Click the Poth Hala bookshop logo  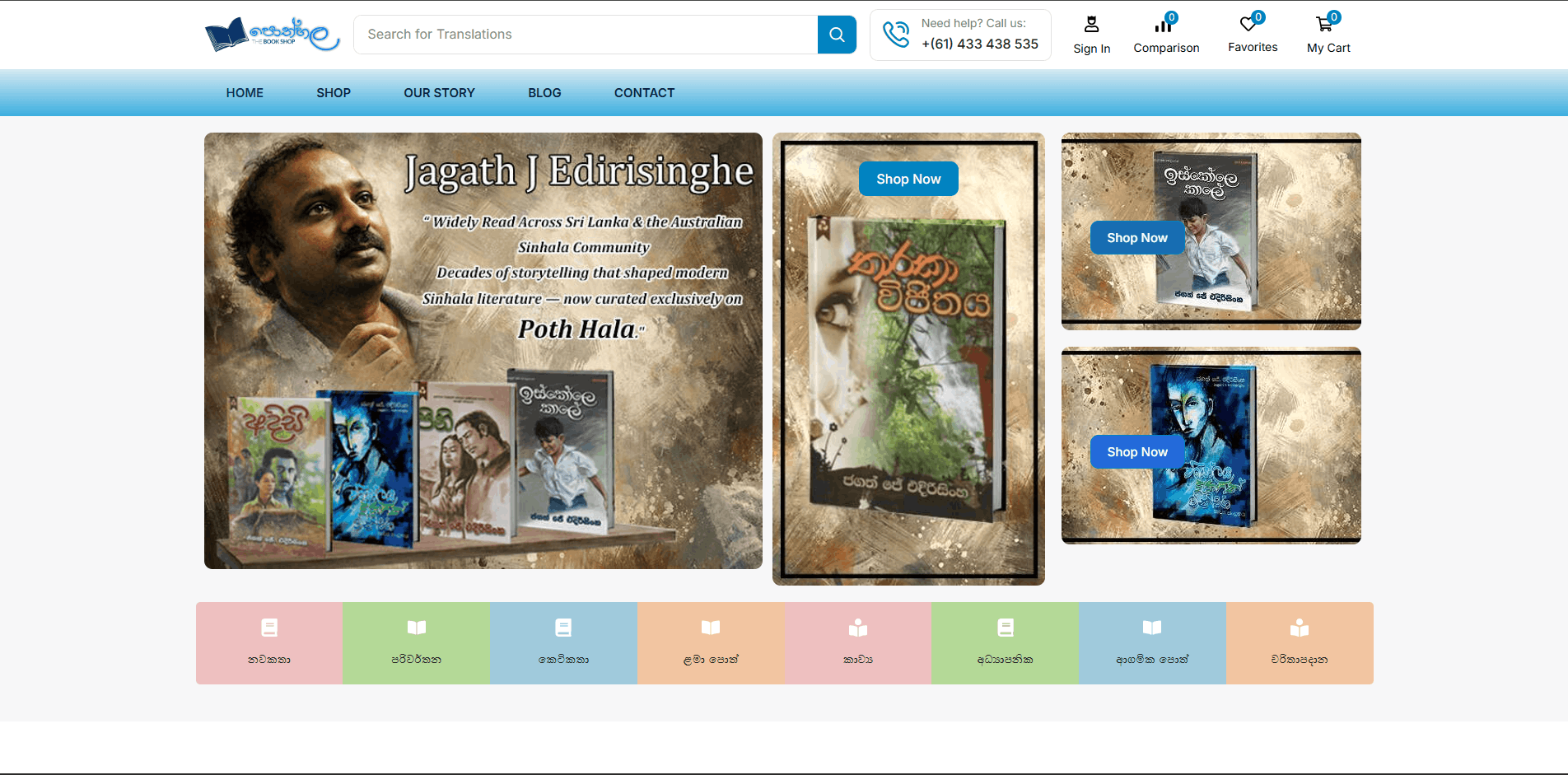(x=272, y=35)
